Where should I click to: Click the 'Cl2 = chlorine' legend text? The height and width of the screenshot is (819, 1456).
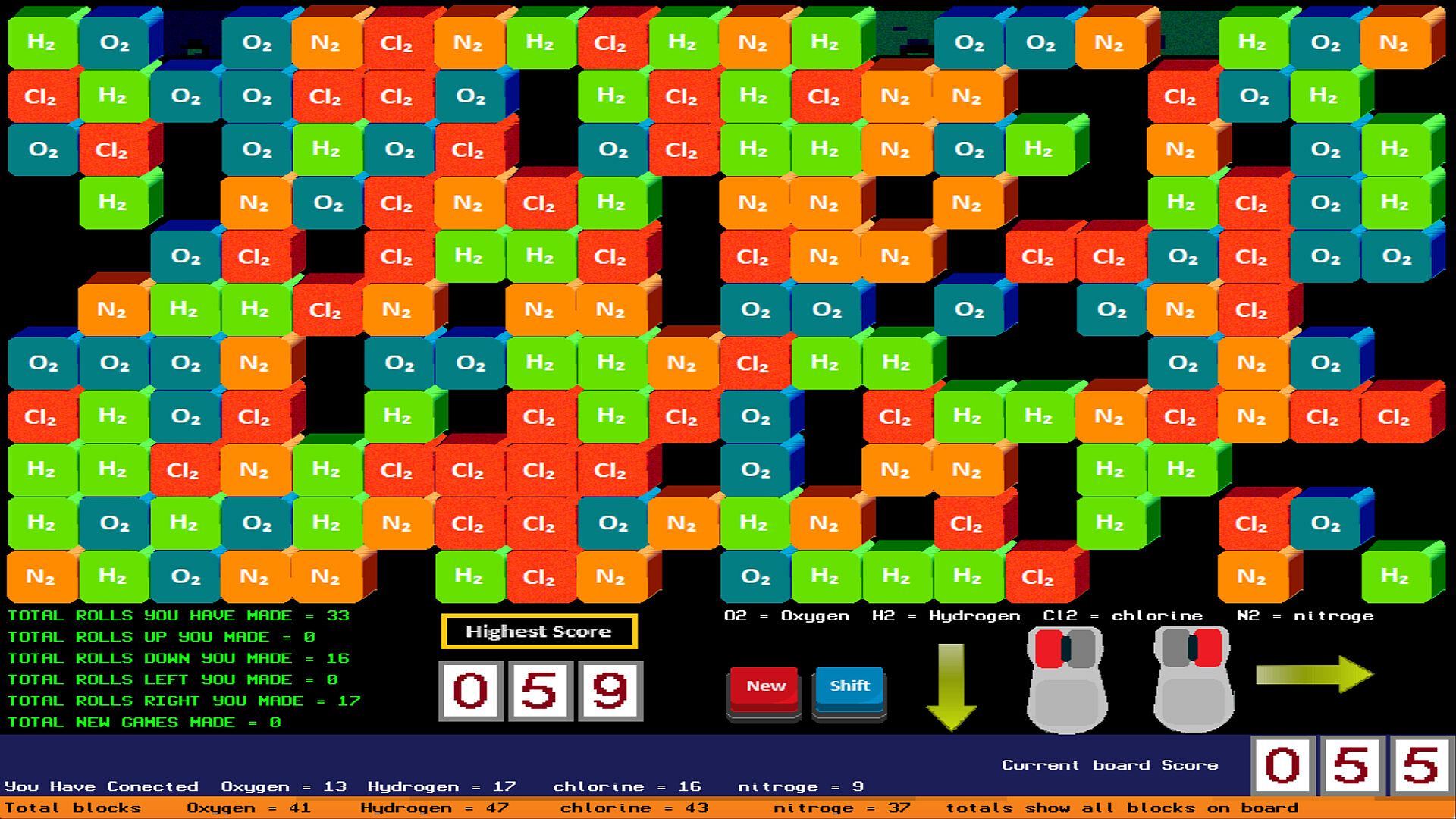pos(1122,616)
